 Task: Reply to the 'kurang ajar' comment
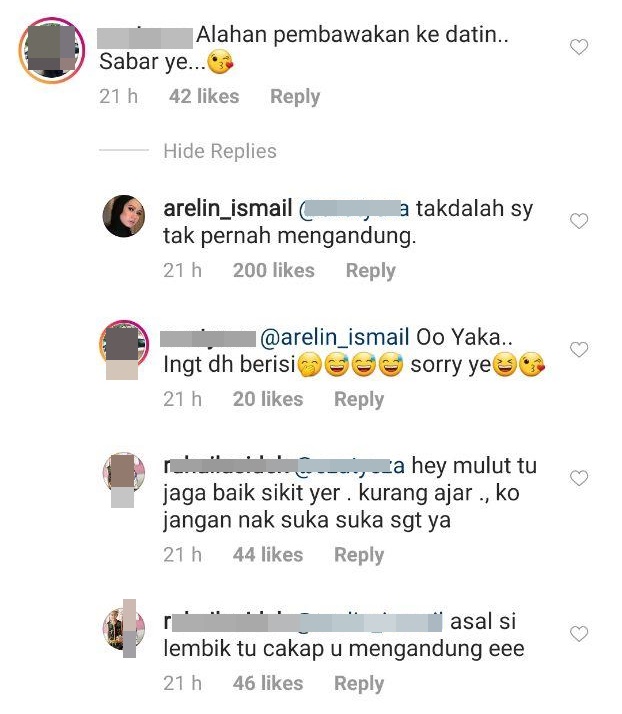pyautogui.click(x=359, y=556)
